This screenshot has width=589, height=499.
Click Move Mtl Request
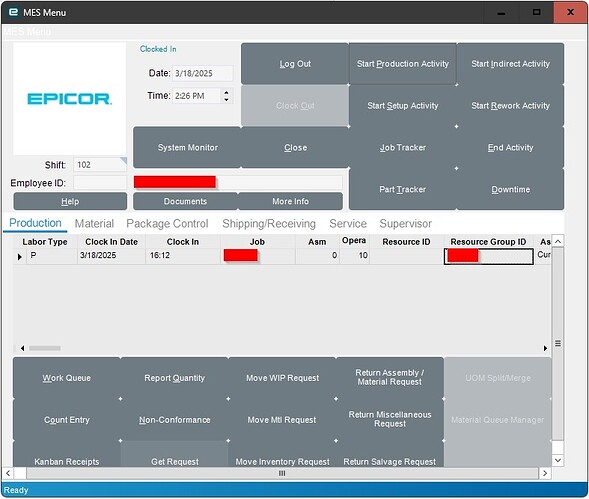(x=282, y=420)
